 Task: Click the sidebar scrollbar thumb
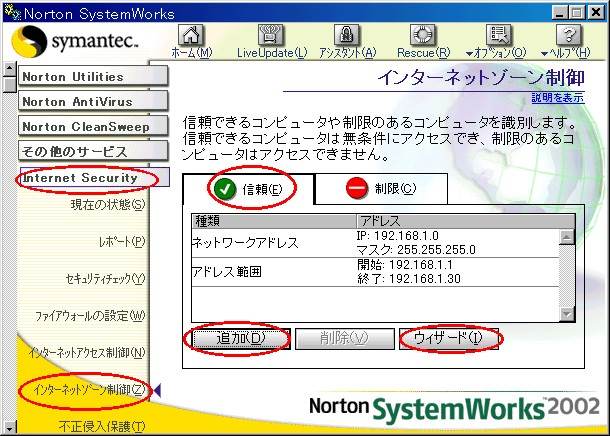[x=9, y=85]
